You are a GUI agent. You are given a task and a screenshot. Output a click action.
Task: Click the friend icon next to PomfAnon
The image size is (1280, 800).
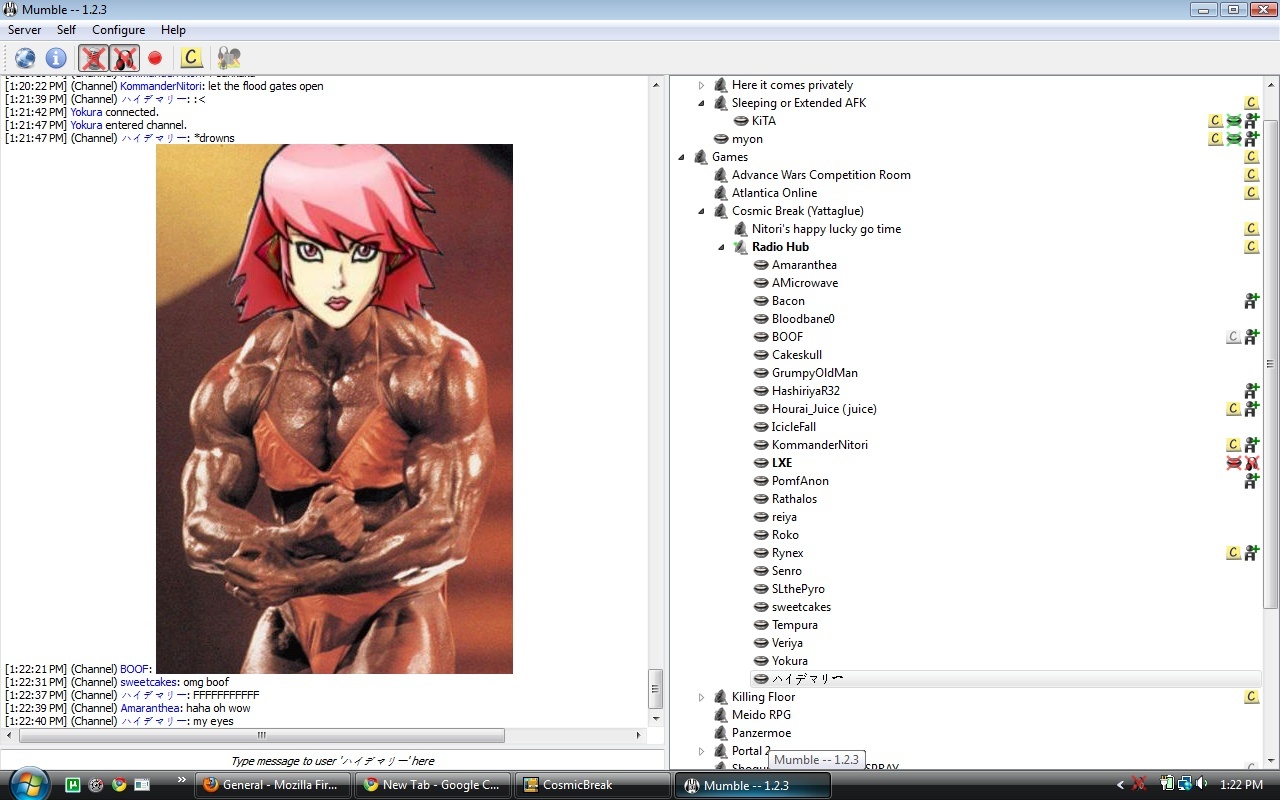pos(1251,481)
